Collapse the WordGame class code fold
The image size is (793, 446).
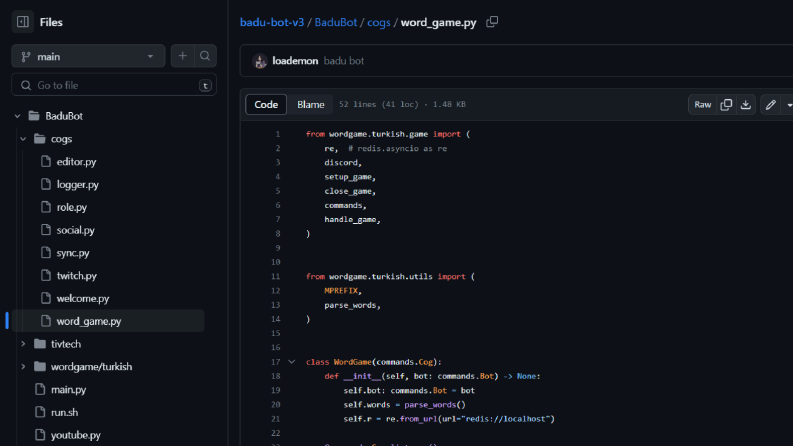click(292, 362)
